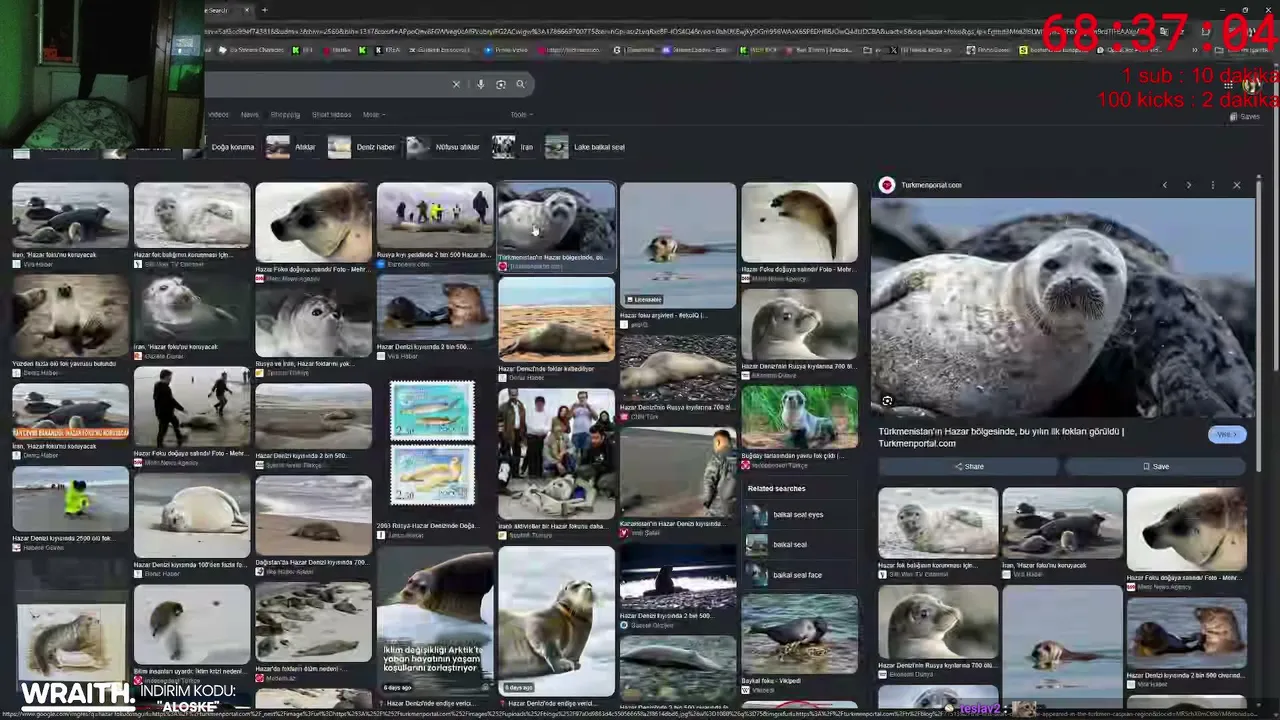
Task: Select the Deniz haber filter chip
Action: [362, 147]
